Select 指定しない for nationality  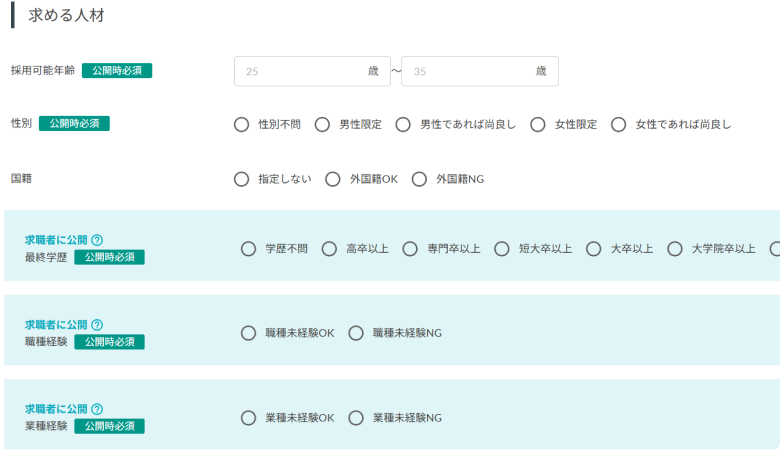[x=241, y=179]
